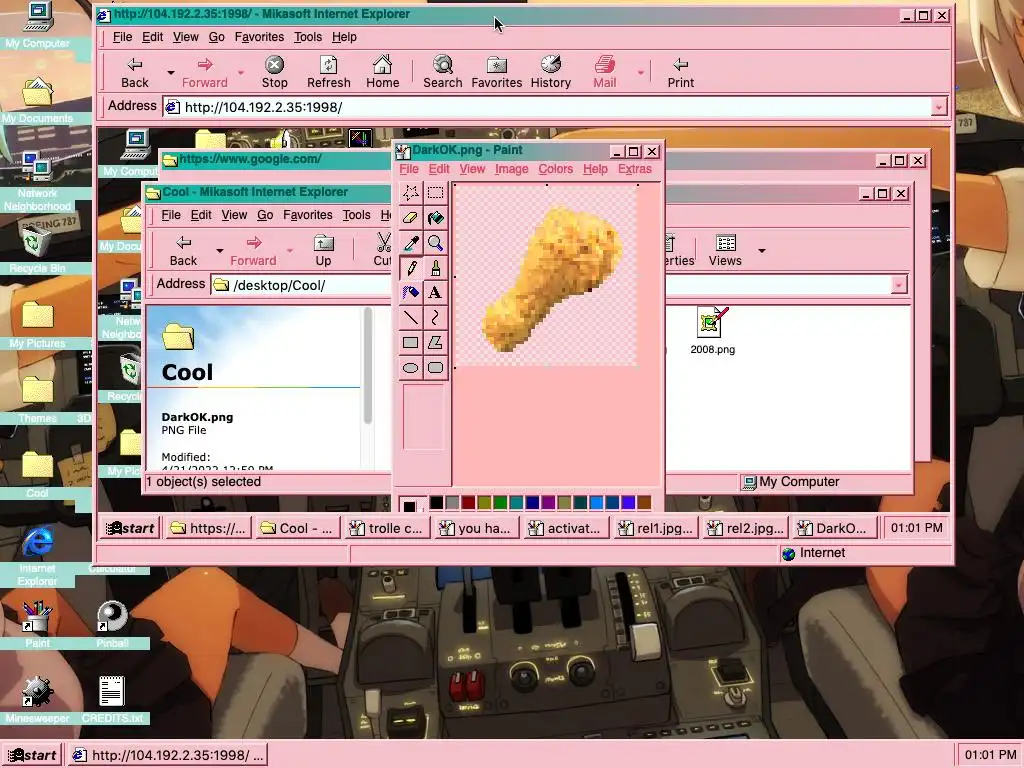Click the Views button in Cool window
This screenshot has width=1024, height=768.
[725, 250]
